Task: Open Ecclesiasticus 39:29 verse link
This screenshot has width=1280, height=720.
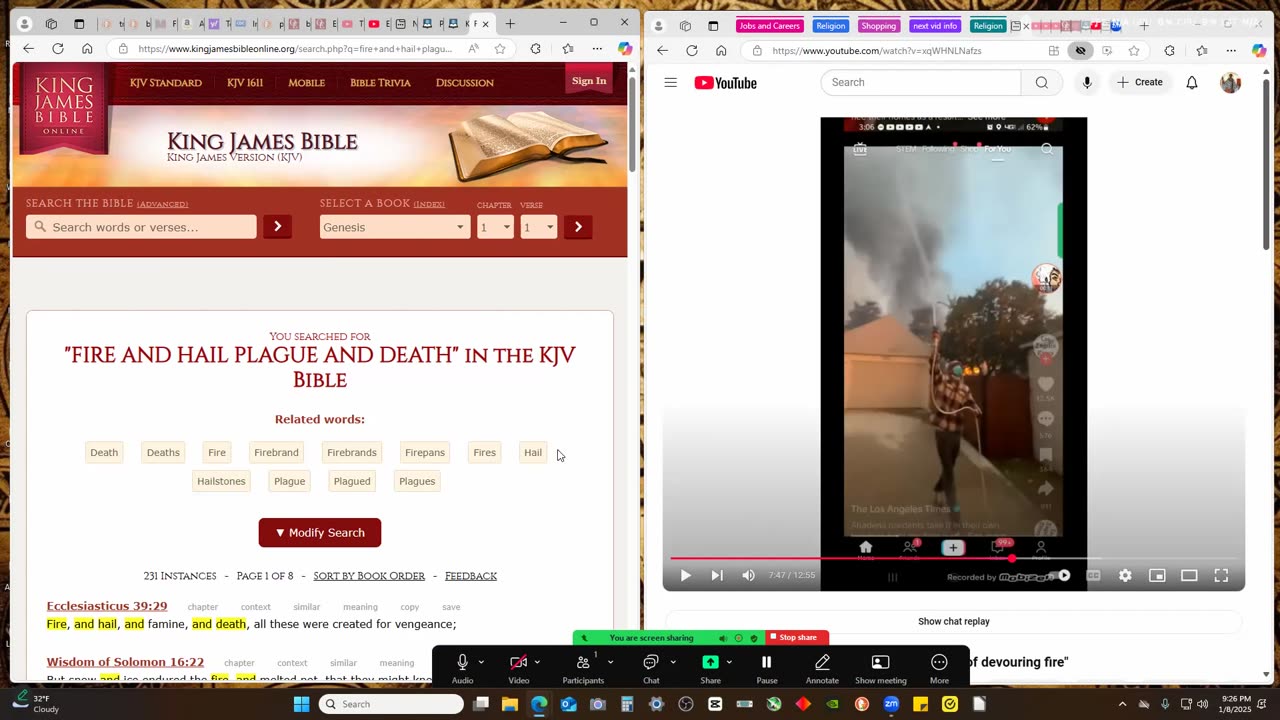Action: pyautogui.click(x=107, y=606)
